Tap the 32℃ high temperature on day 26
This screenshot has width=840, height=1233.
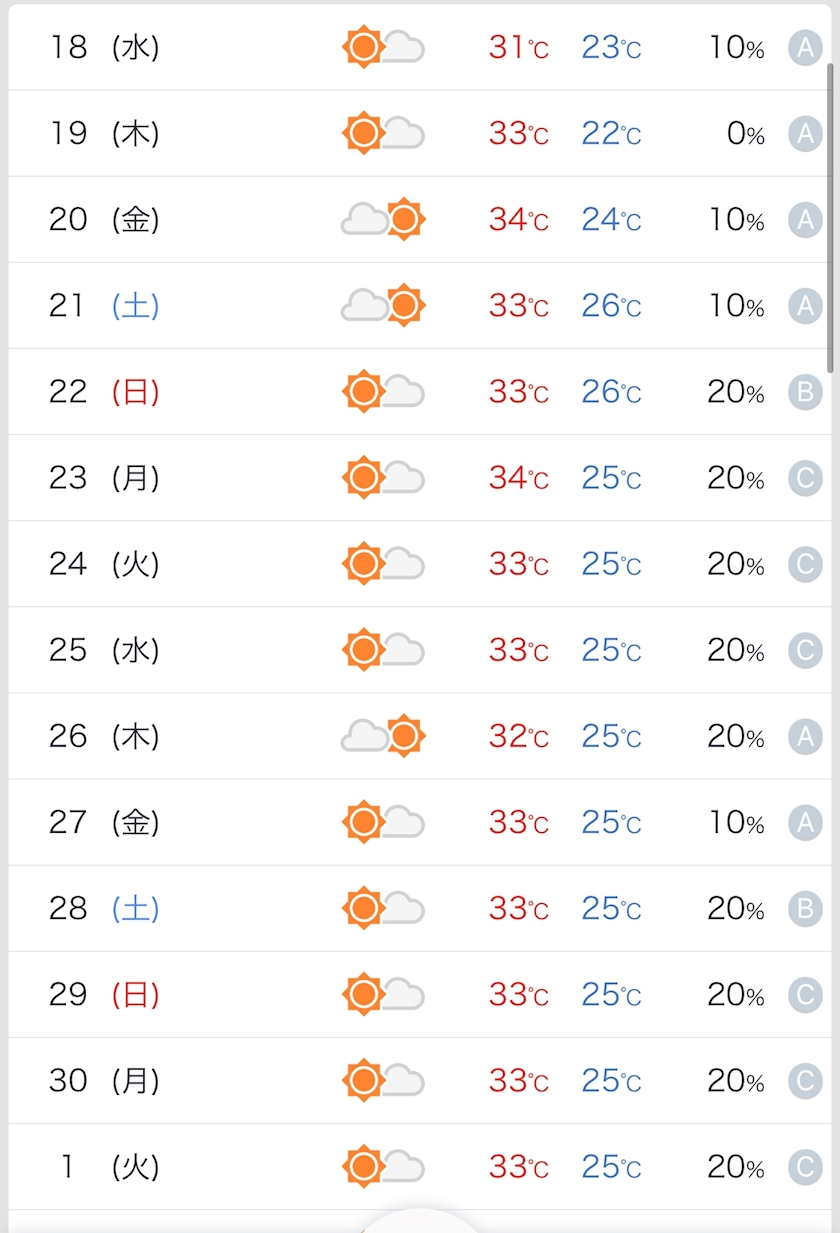click(518, 736)
